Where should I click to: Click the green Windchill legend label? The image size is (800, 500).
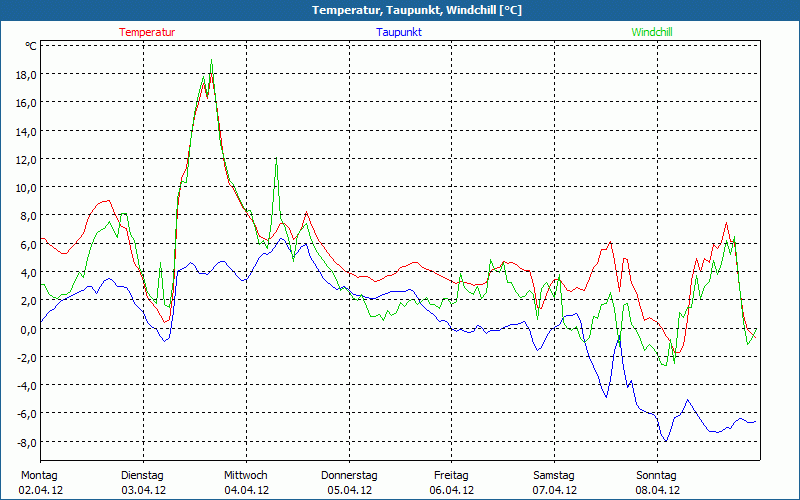click(652, 32)
